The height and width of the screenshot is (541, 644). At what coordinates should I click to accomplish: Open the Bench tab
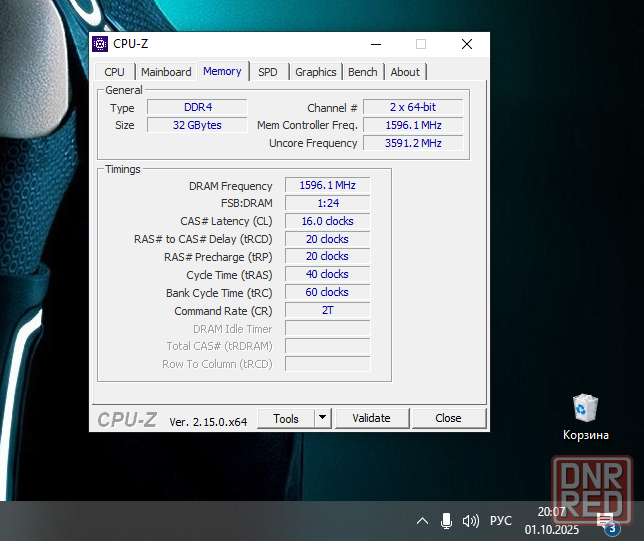(363, 72)
